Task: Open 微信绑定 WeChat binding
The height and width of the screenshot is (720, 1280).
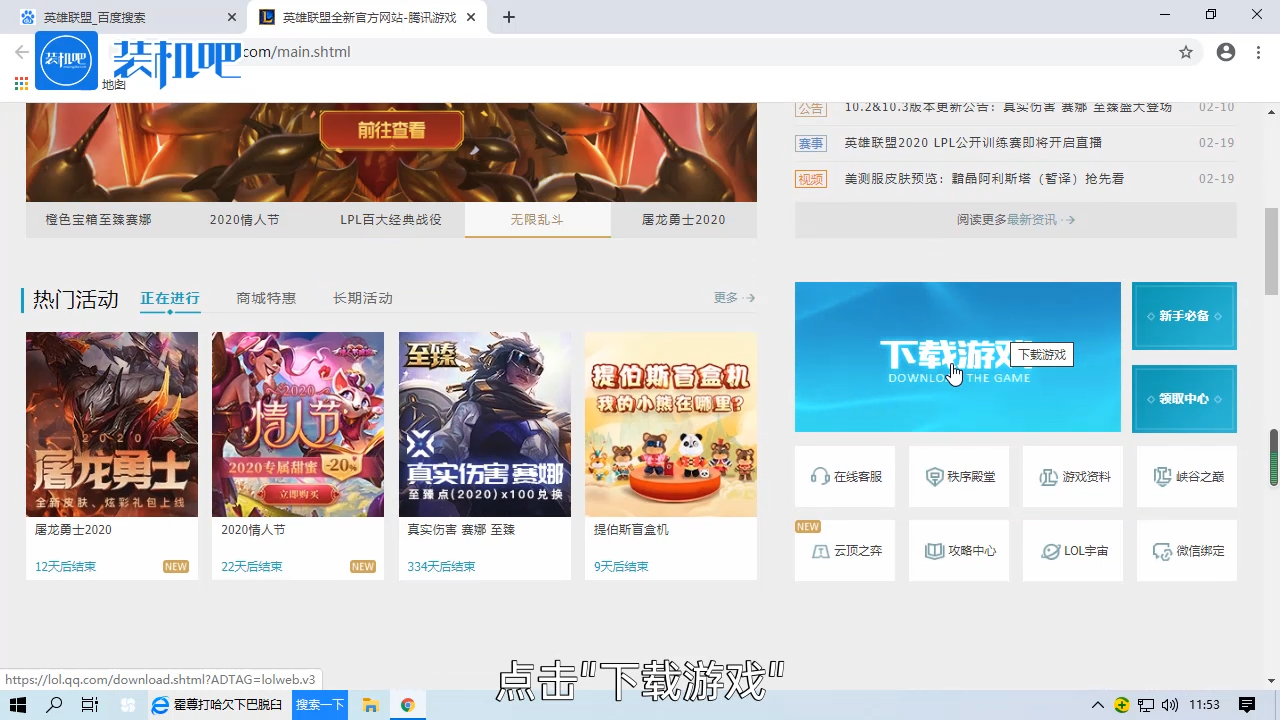Action: [x=1186, y=550]
